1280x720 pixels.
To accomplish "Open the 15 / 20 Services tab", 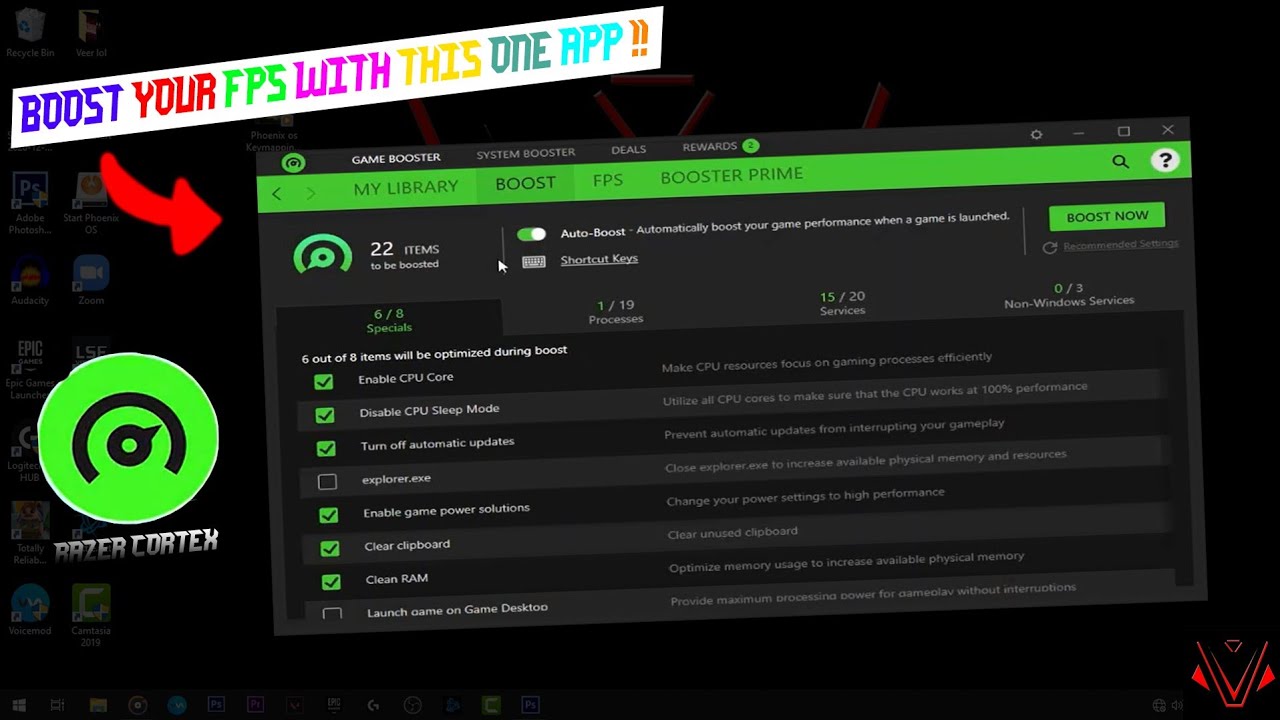I will tap(842, 303).
